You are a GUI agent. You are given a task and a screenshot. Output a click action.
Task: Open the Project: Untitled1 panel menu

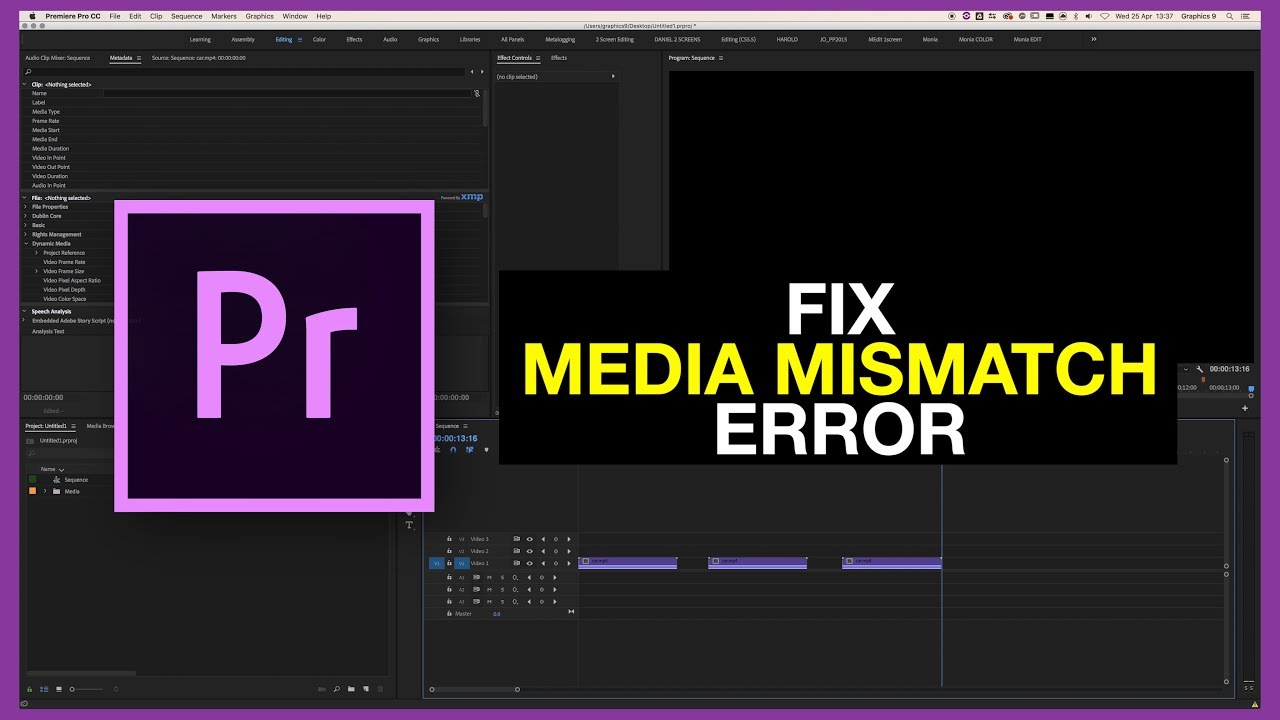pyautogui.click(x=73, y=426)
